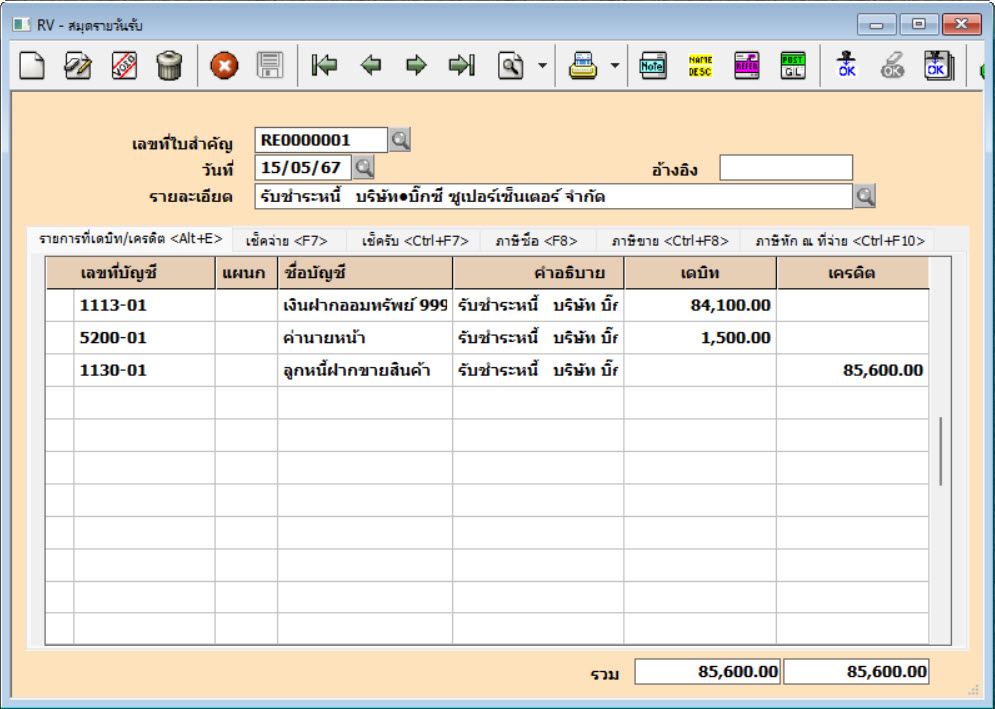
Task: Click the floppy disk save icon
Action: [270, 65]
